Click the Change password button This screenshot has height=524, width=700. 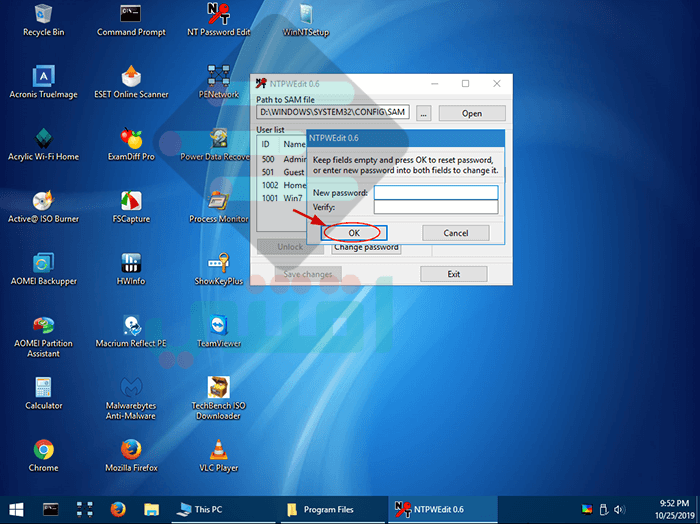(366, 248)
